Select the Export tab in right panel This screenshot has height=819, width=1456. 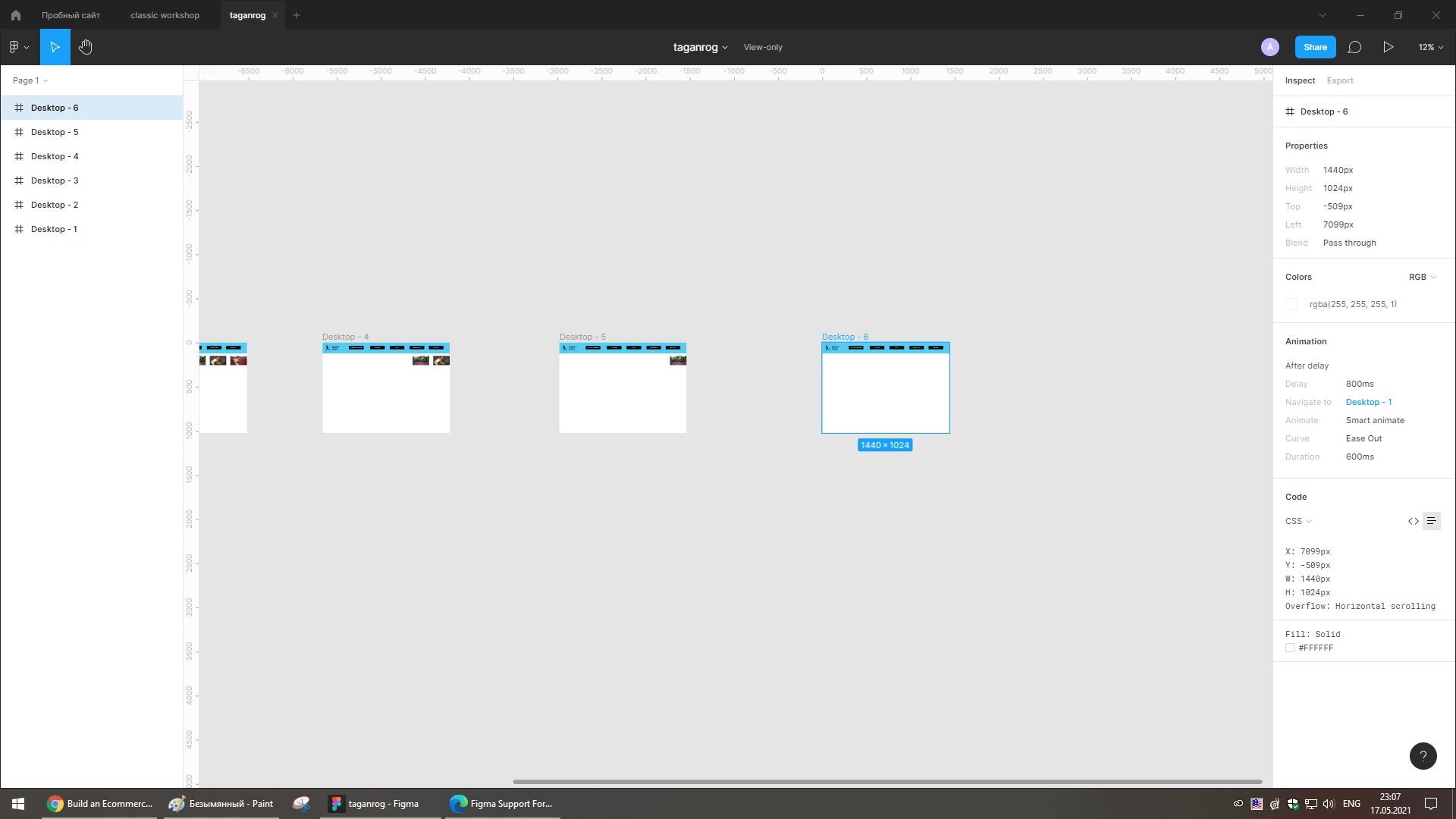tap(1339, 80)
